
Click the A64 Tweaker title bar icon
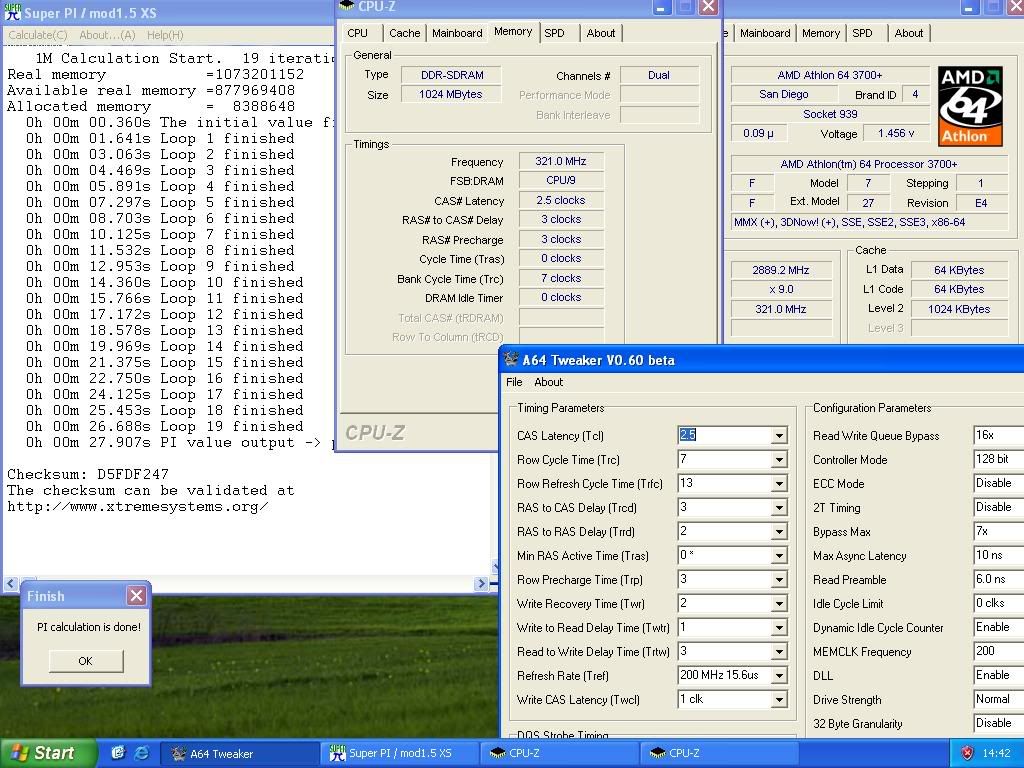[x=511, y=359]
